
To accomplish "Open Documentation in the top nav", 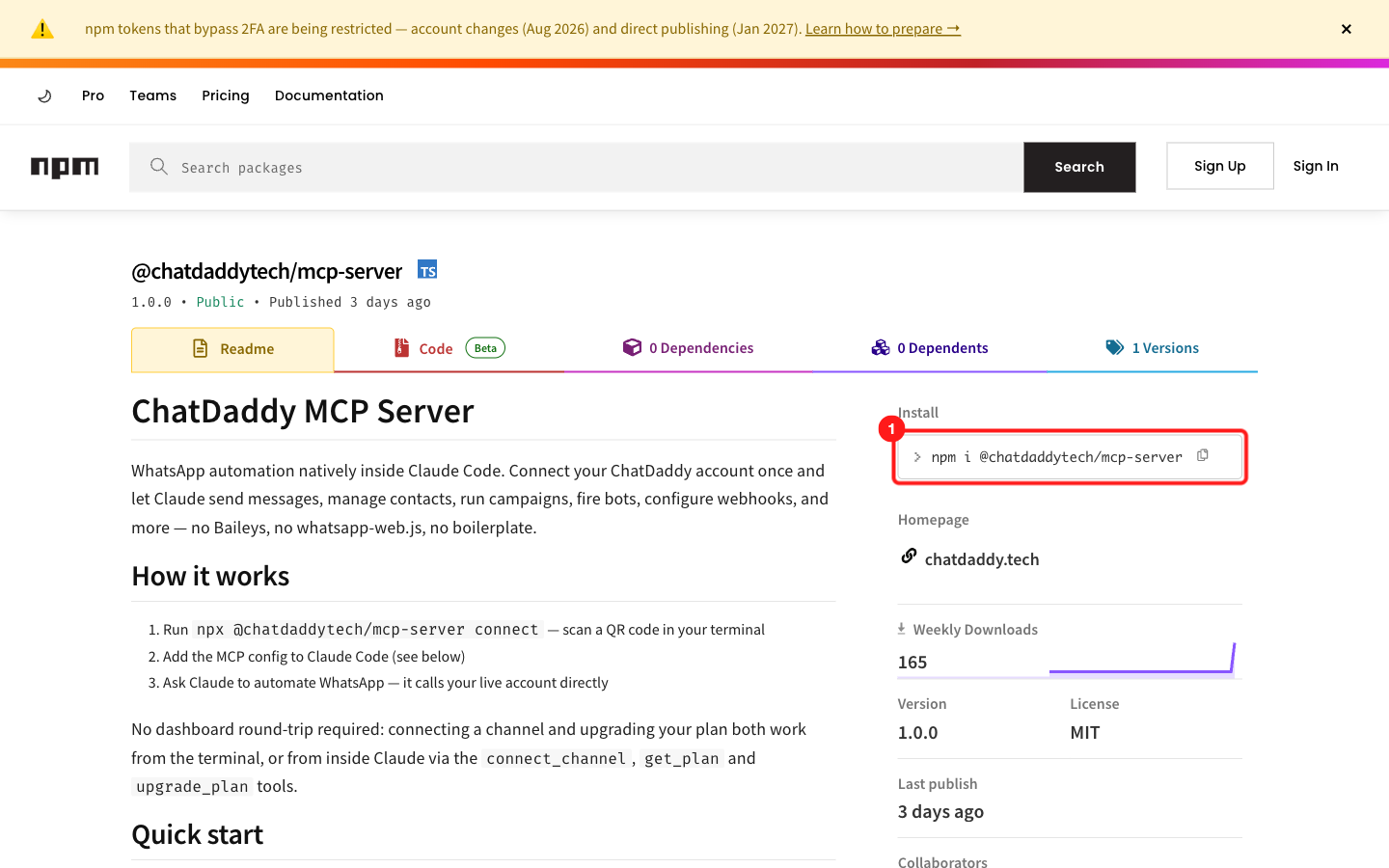I will pos(329,95).
